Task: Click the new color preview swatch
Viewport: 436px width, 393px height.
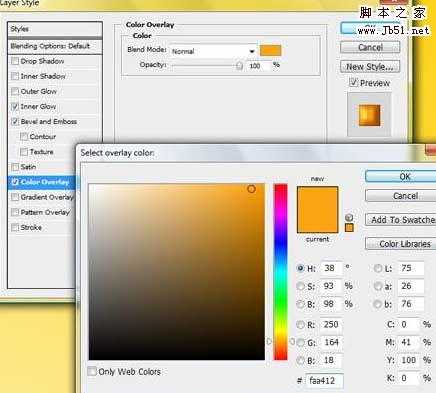Action: click(x=317, y=198)
